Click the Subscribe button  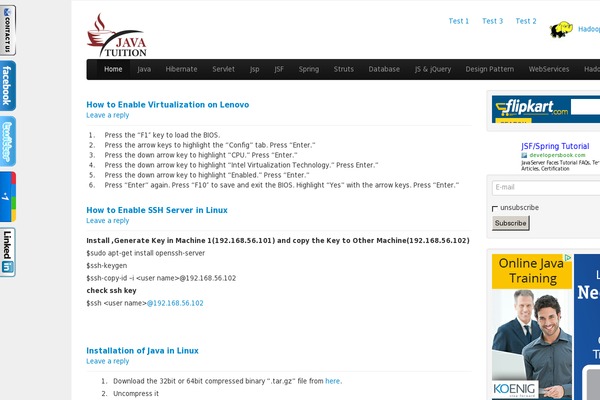510,223
